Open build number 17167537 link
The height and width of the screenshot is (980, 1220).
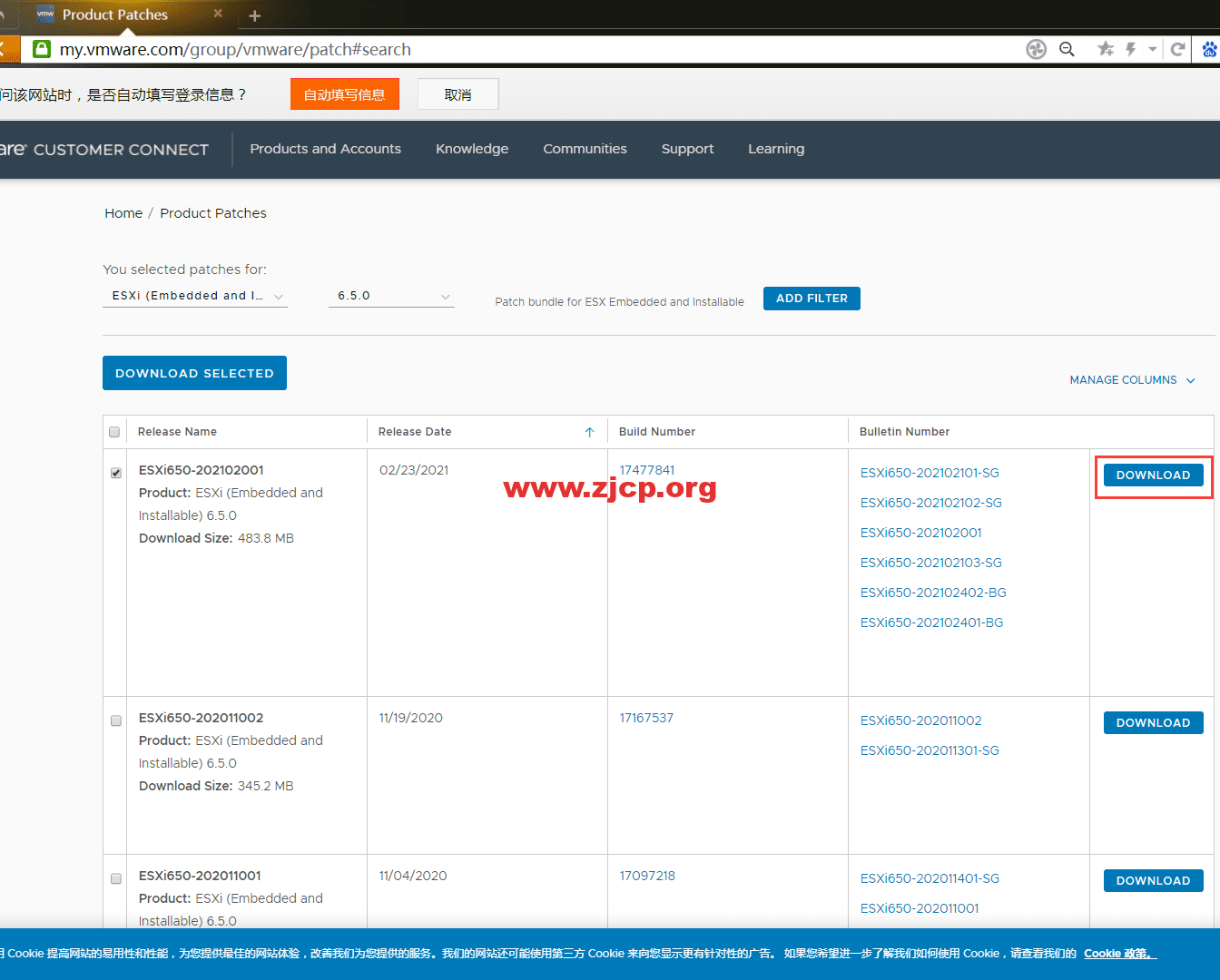coord(646,718)
